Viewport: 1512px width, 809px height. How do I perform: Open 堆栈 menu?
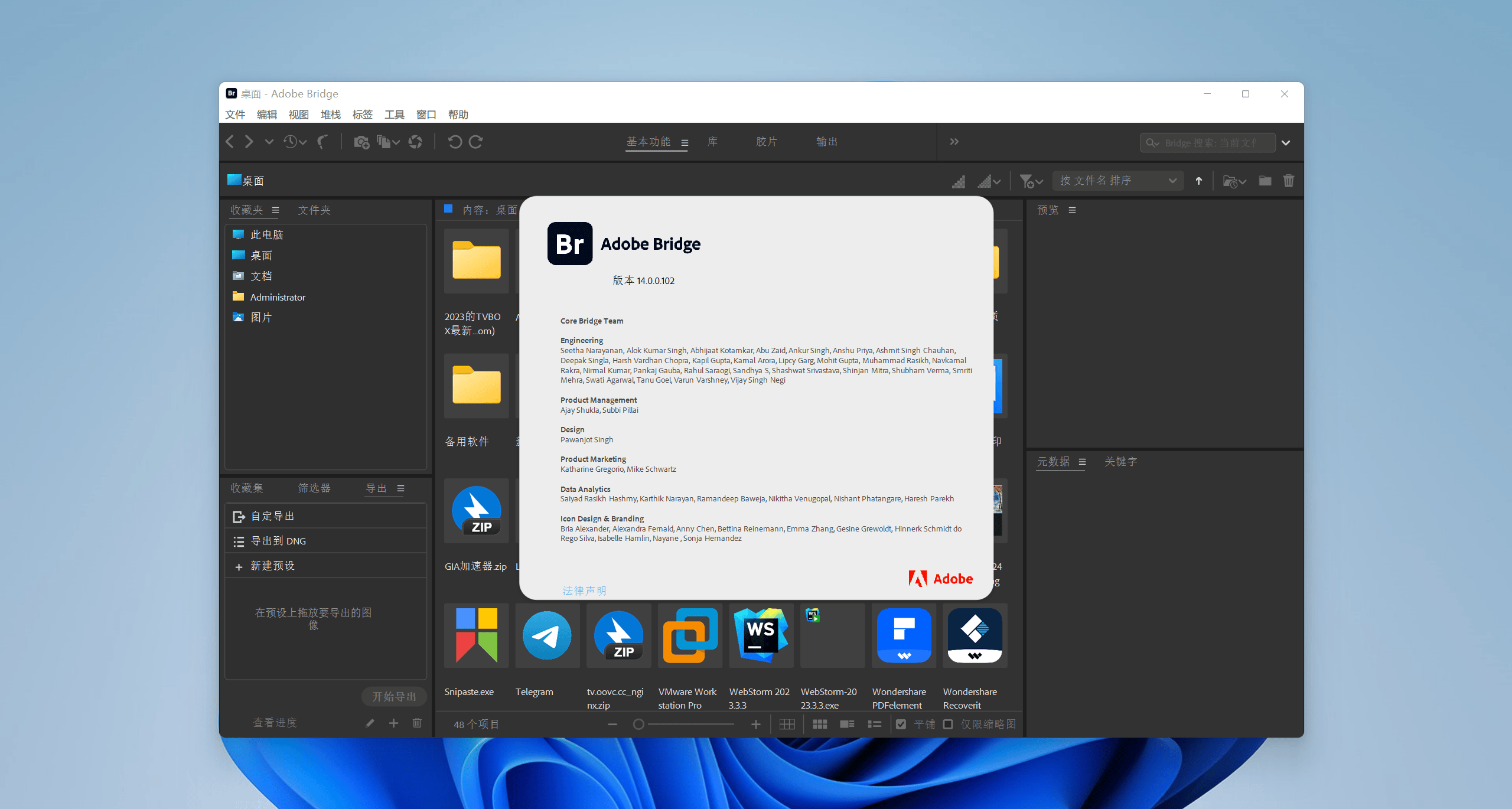[331, 115]
